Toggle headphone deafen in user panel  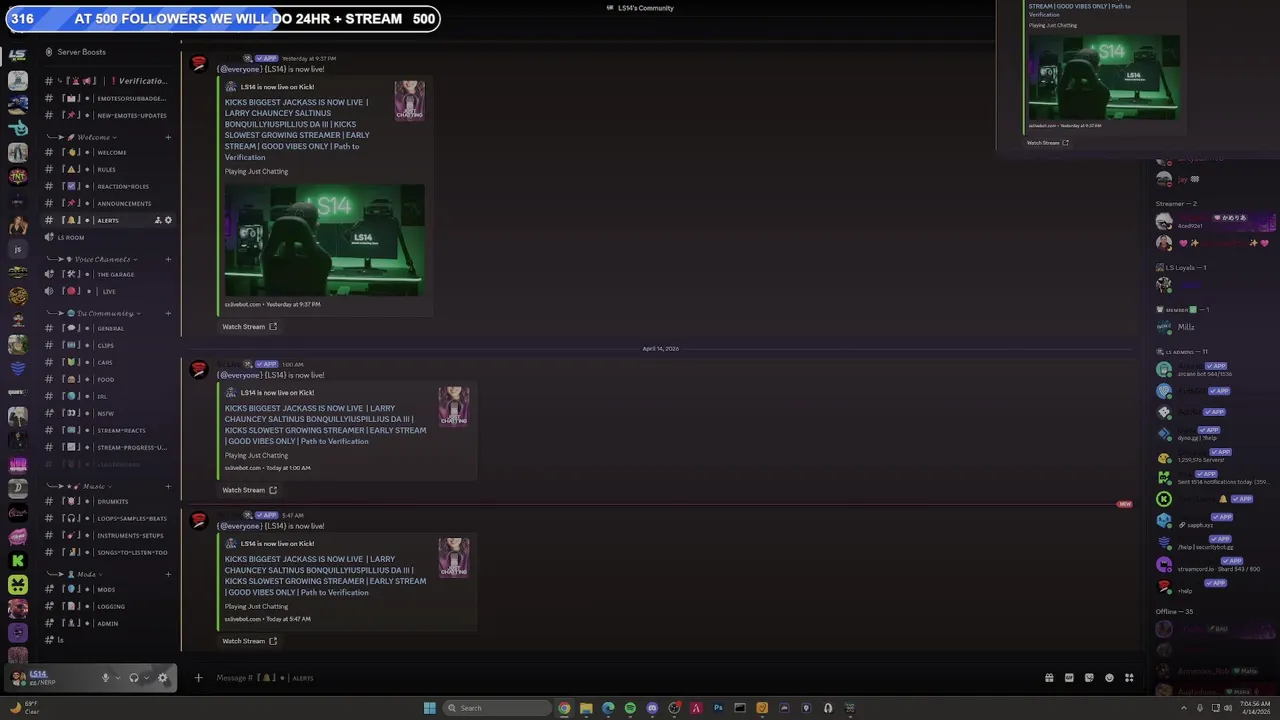click(133, 678)
